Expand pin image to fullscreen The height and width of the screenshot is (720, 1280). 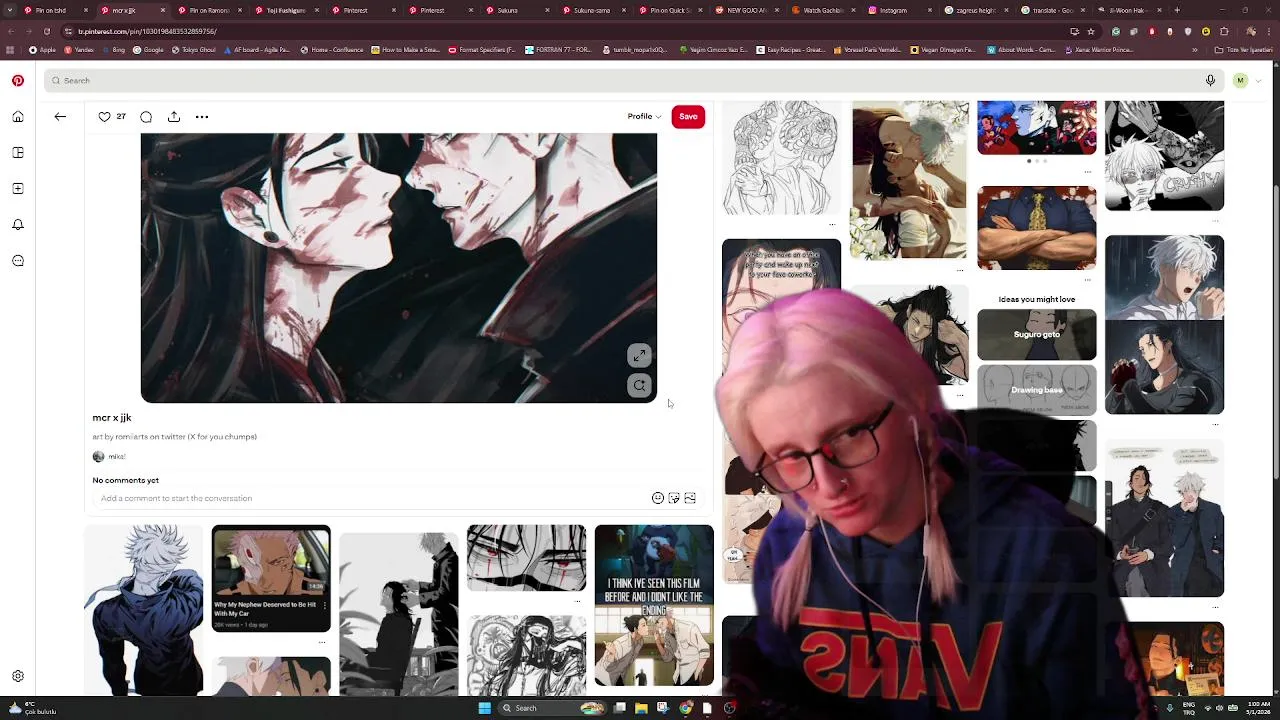pyautogui.click(x=639, y=356)
